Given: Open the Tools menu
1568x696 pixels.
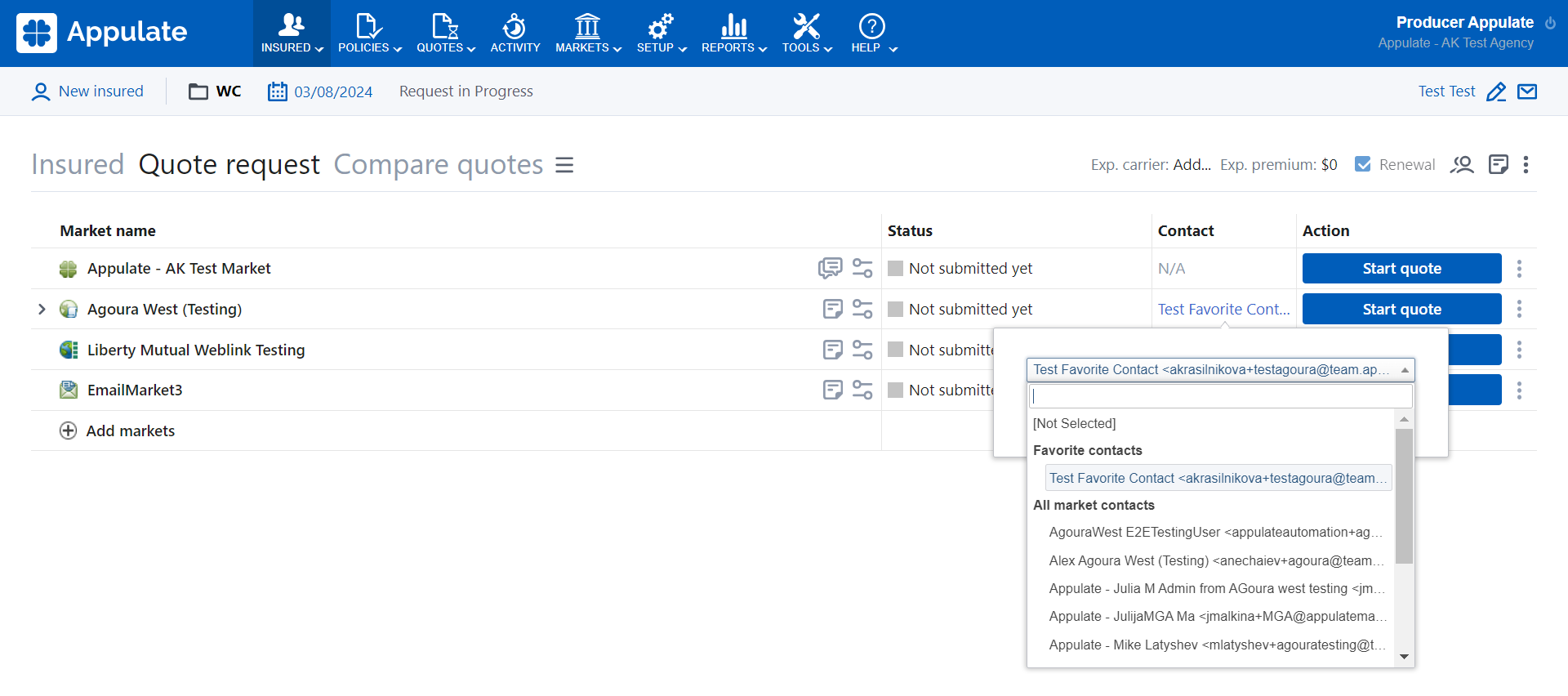Looking at the screenshot, I should [807, 33].
